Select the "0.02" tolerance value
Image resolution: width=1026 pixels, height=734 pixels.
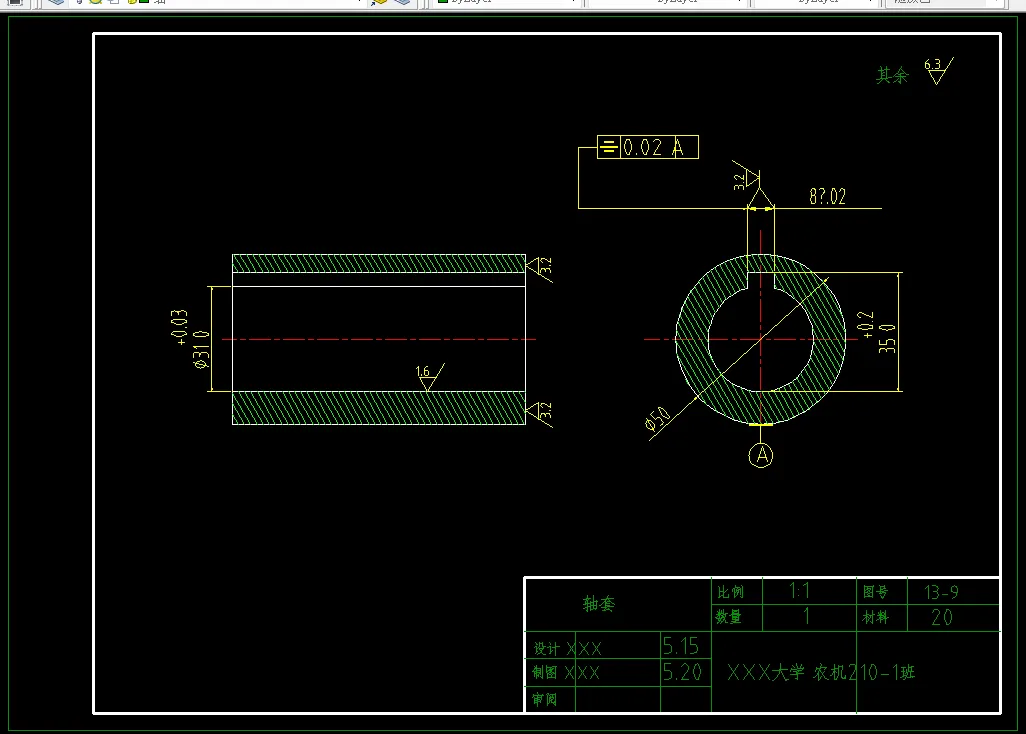click(x=643, y=147)
